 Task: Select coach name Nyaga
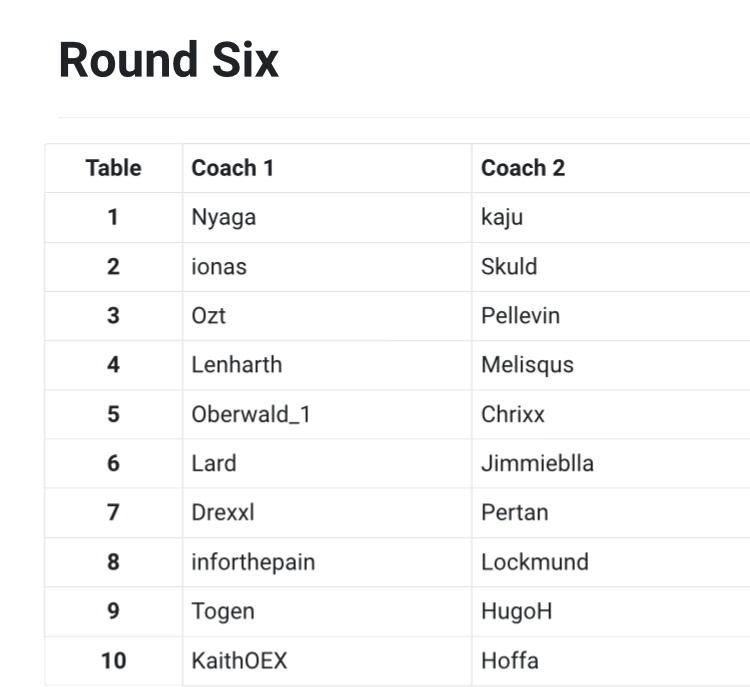click(223, 217)
